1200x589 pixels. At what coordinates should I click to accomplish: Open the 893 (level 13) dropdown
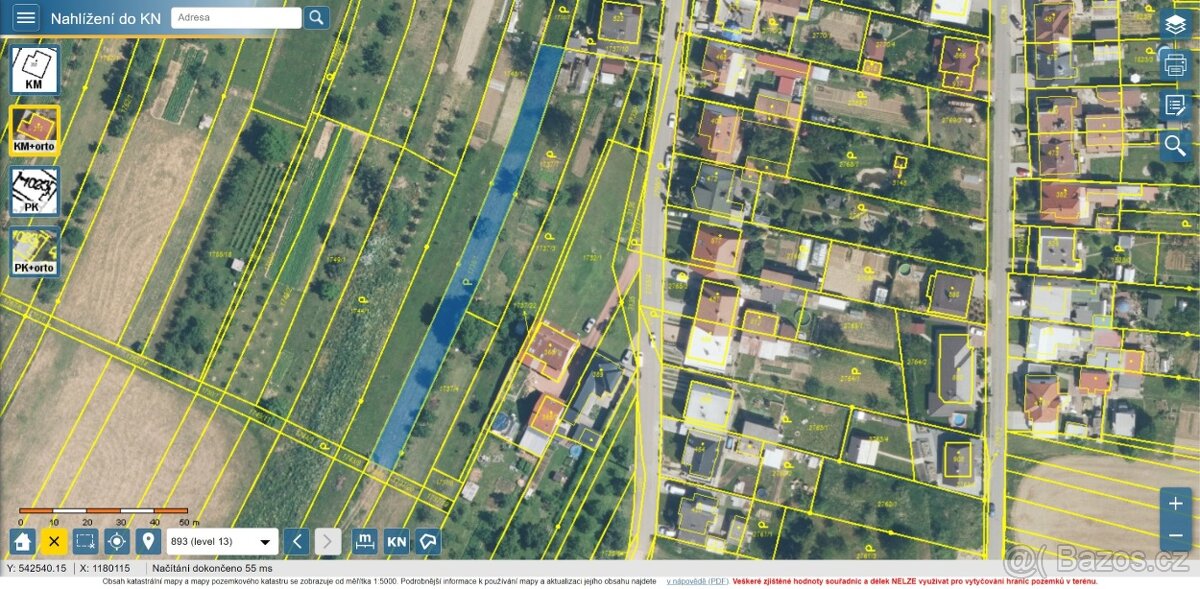point(222,541)
